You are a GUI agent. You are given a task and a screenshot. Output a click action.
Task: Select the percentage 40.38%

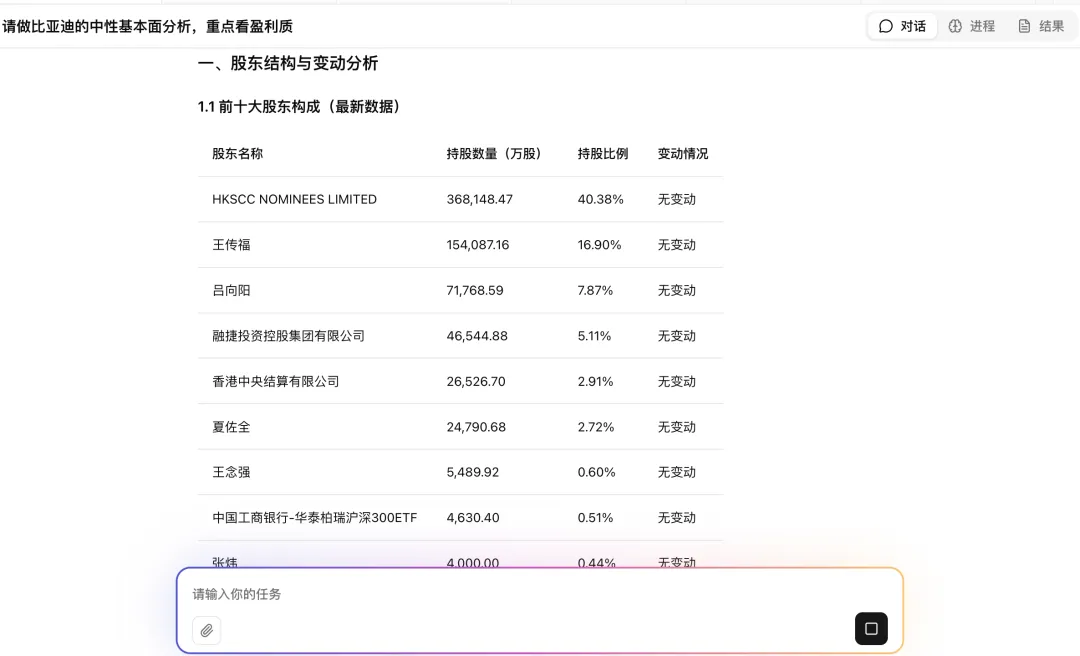(601, 199)
